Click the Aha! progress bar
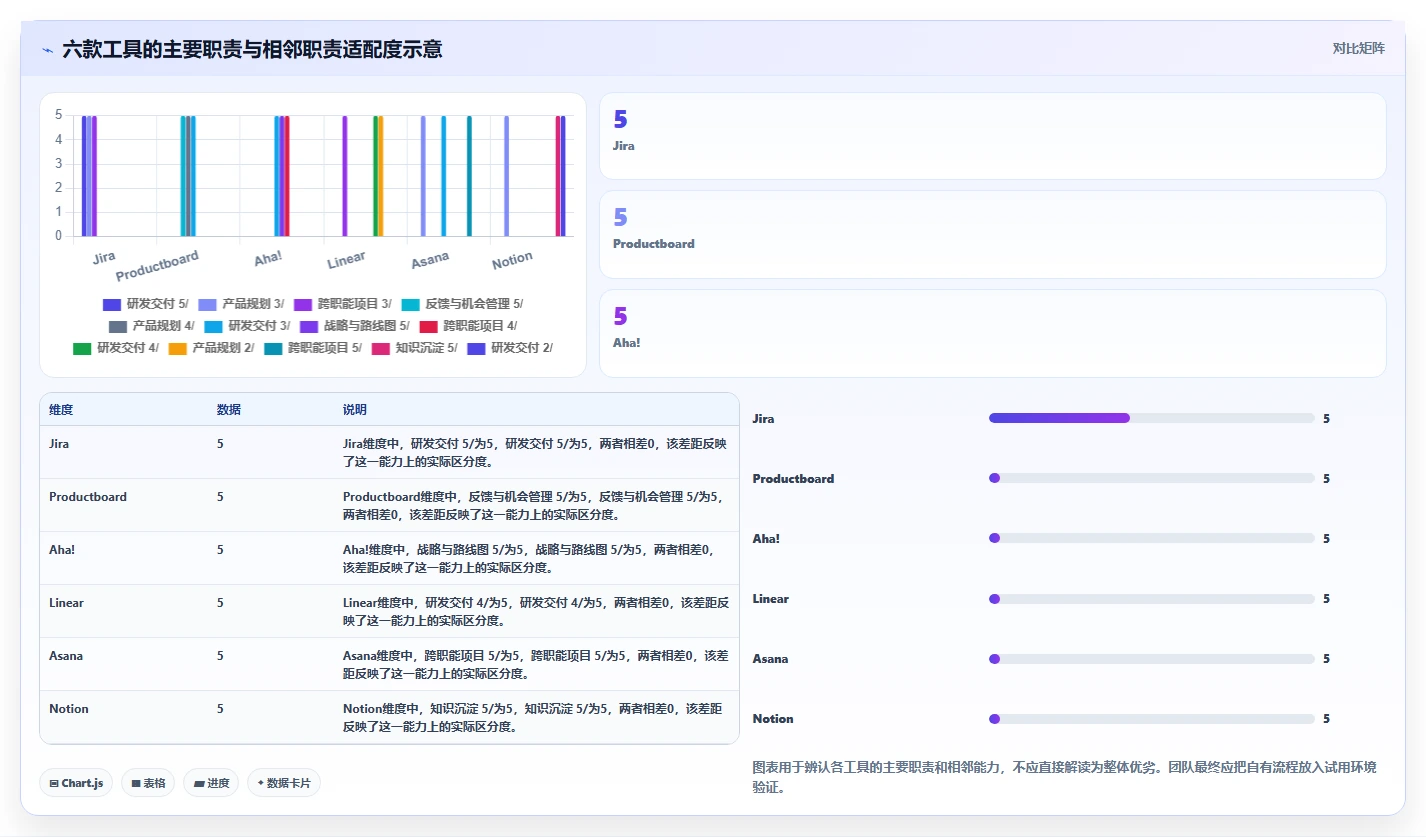This screenshot has height=837, width=1426. click(x=1152, y=538)
